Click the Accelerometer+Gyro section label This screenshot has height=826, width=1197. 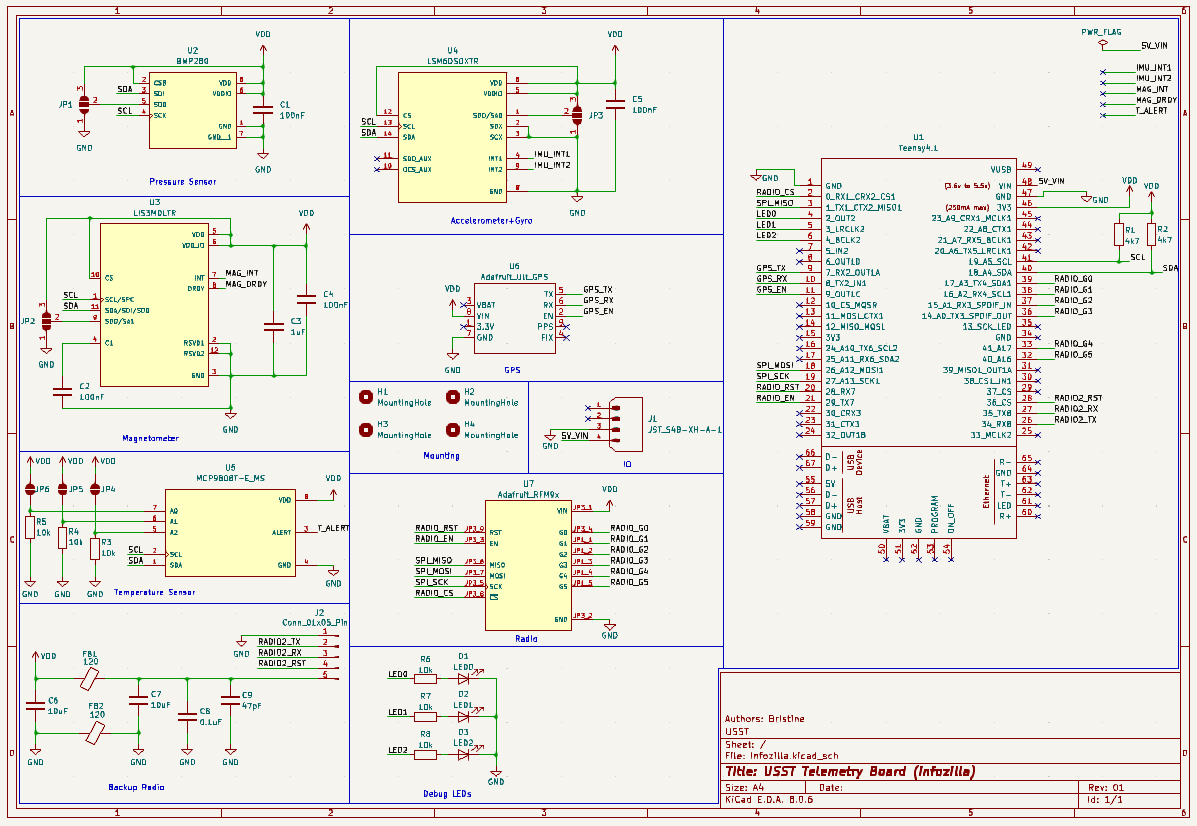click(x=492, y=221)
